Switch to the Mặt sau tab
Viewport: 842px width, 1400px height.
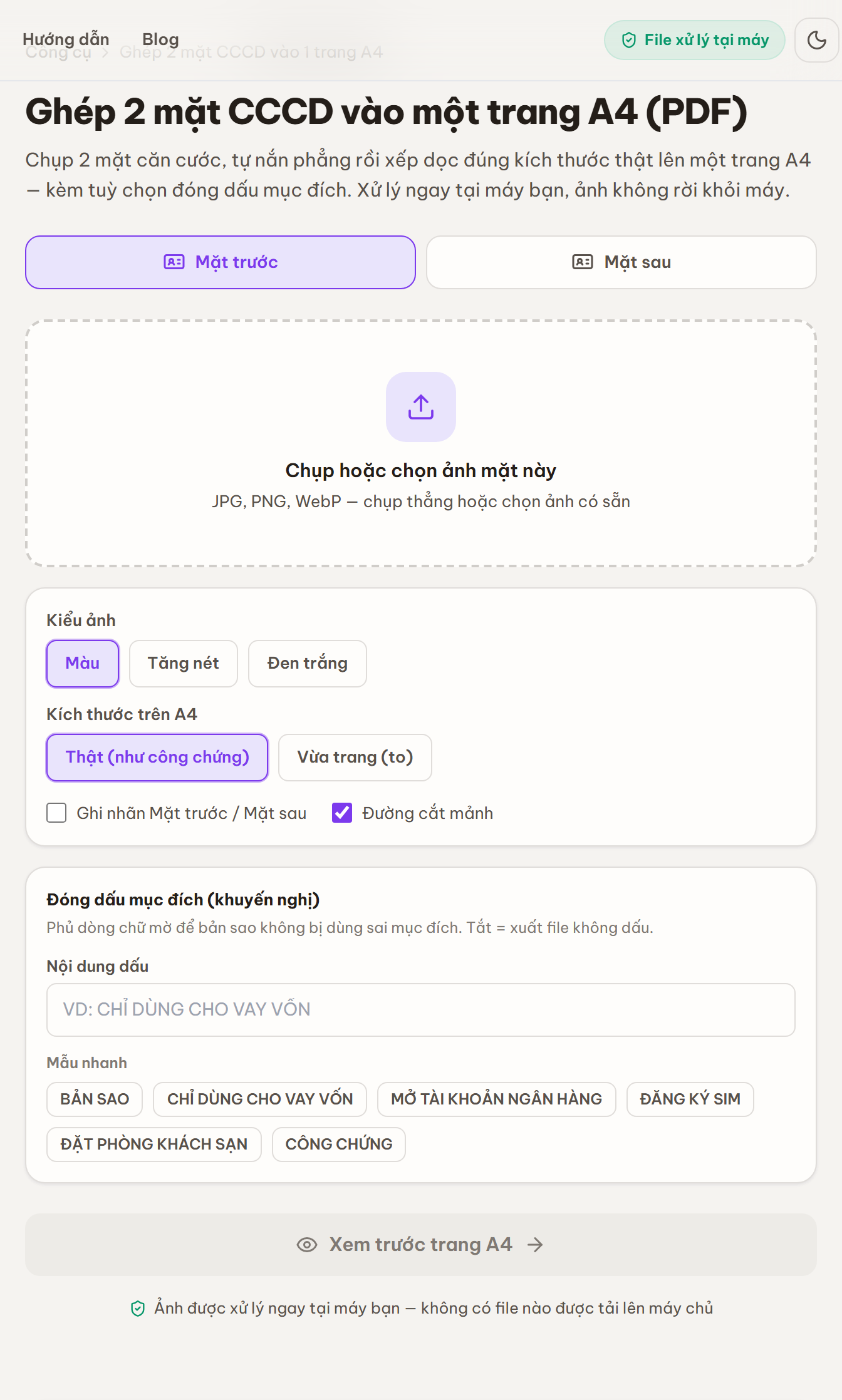[x=621, y=262]
